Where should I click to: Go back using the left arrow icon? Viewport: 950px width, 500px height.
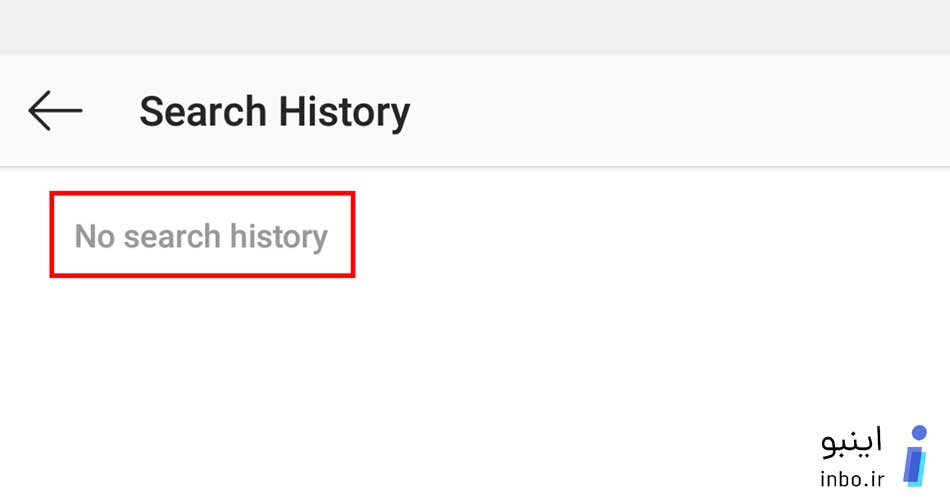click(x=55, y=111)
